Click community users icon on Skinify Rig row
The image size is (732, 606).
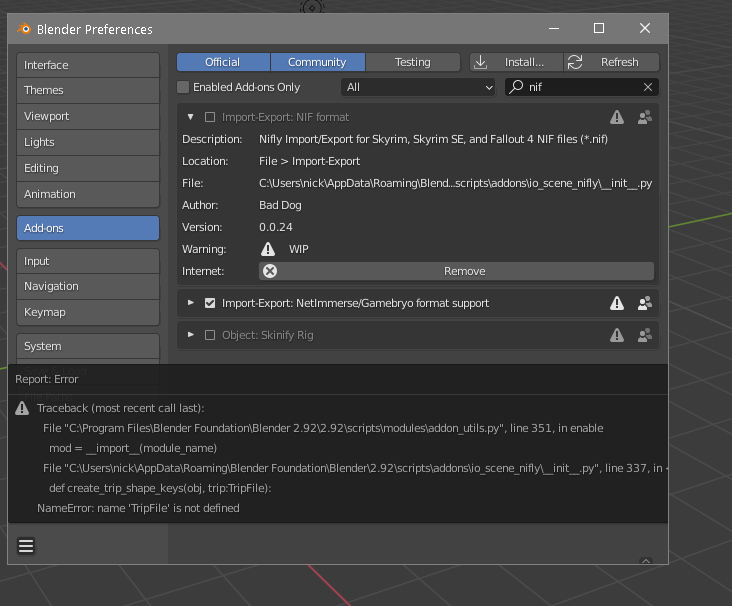coord(645,335)
